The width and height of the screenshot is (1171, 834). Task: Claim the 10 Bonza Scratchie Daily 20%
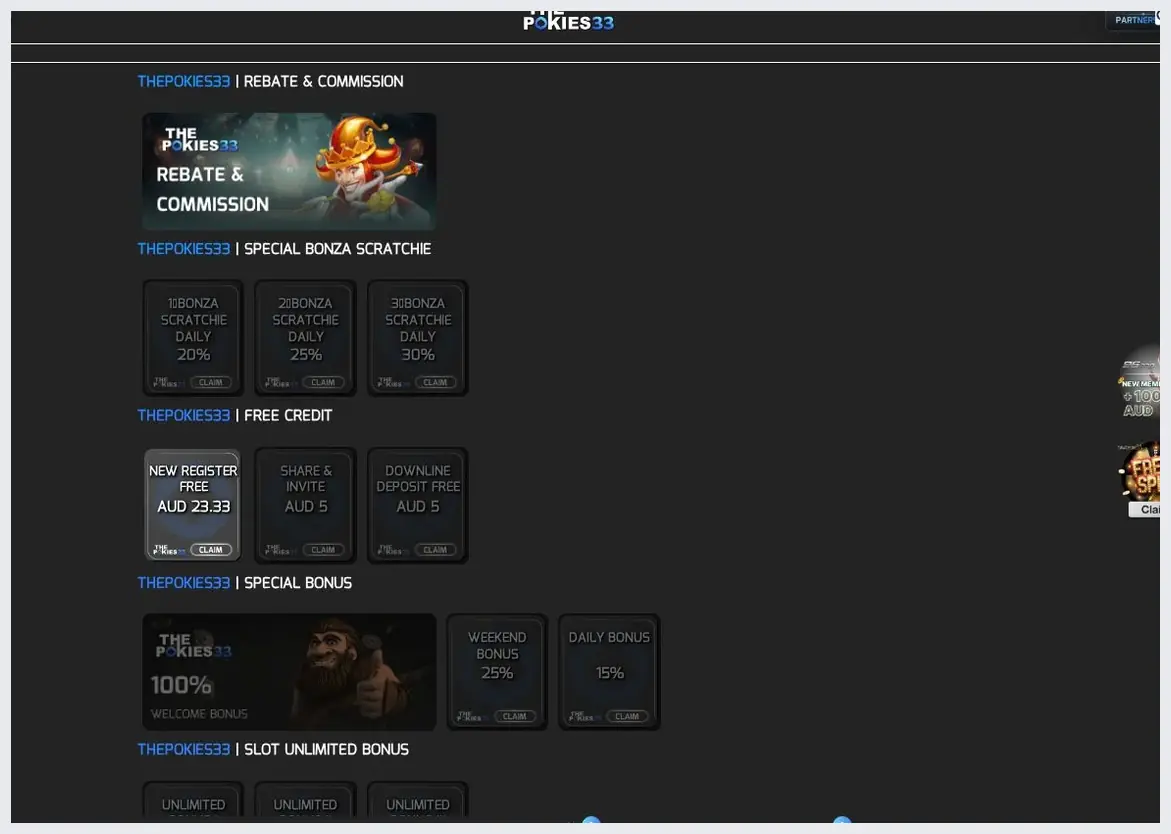[211, 382]
